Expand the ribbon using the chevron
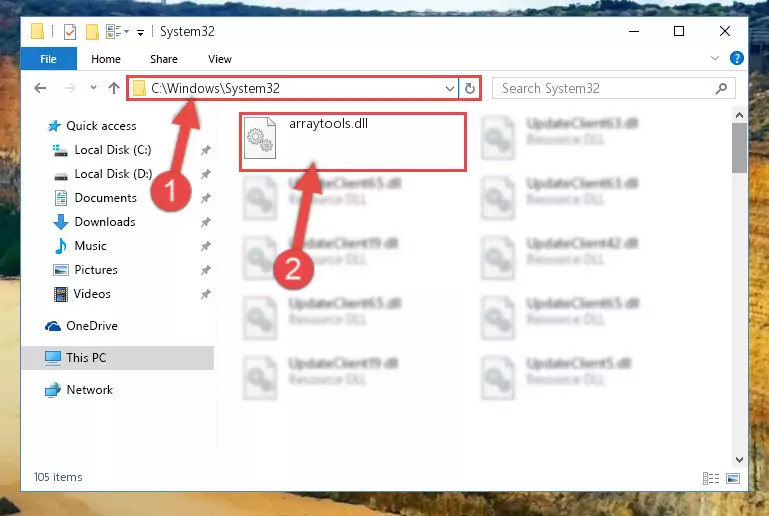The image size is (769, 516). pyautogui.click(x=715, y=58)
